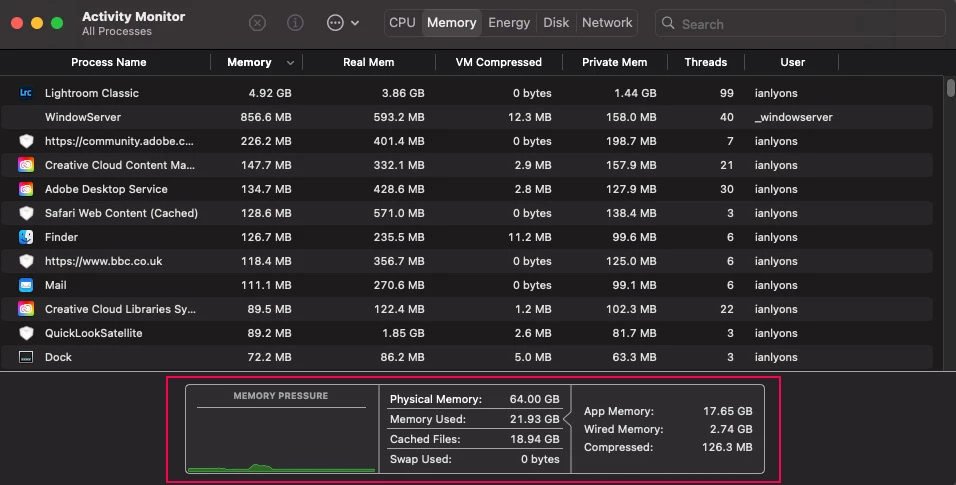Image resolution: width=956 pixels, height=485 pixels.
Task: Select the Lightroom Classic process row
Action: pos(466,93)
